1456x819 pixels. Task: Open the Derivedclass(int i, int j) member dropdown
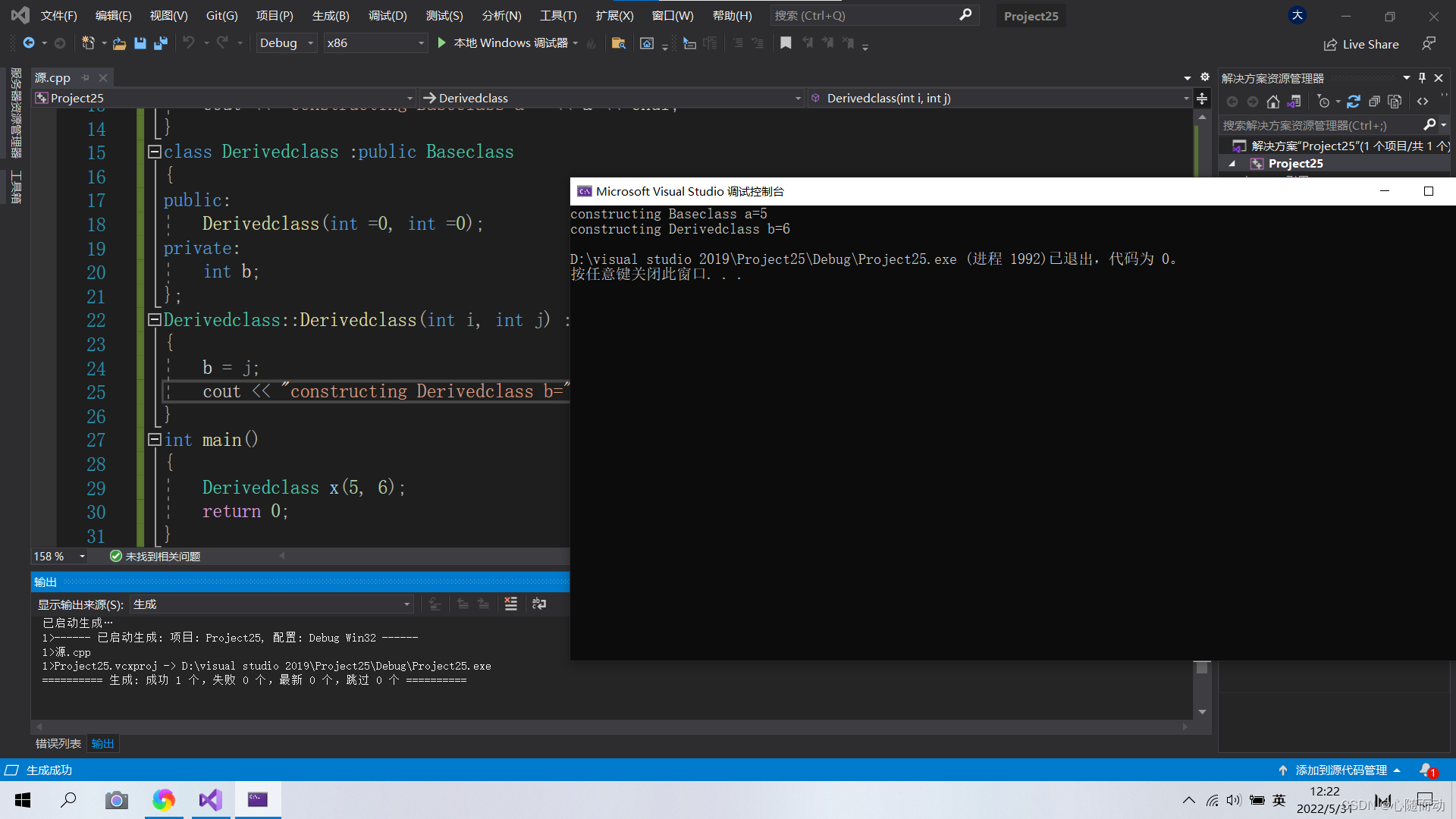(x=999, y=98)
